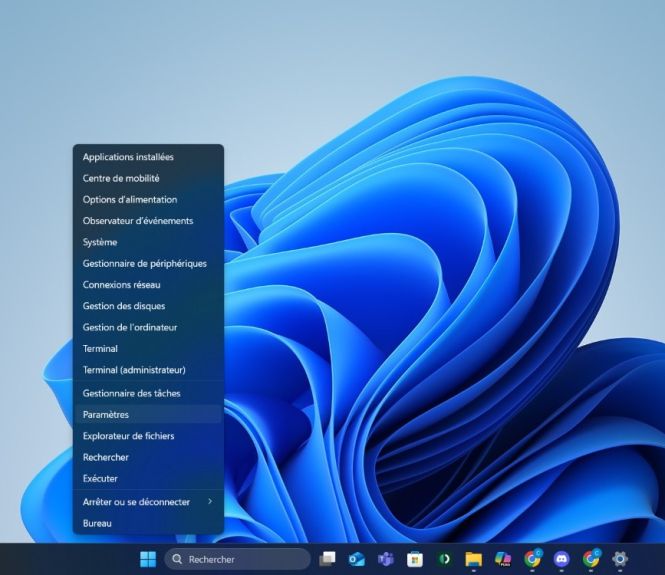Select the highlighted Paramètres entry
Screen dimensions: 665x575
(148, 414)
